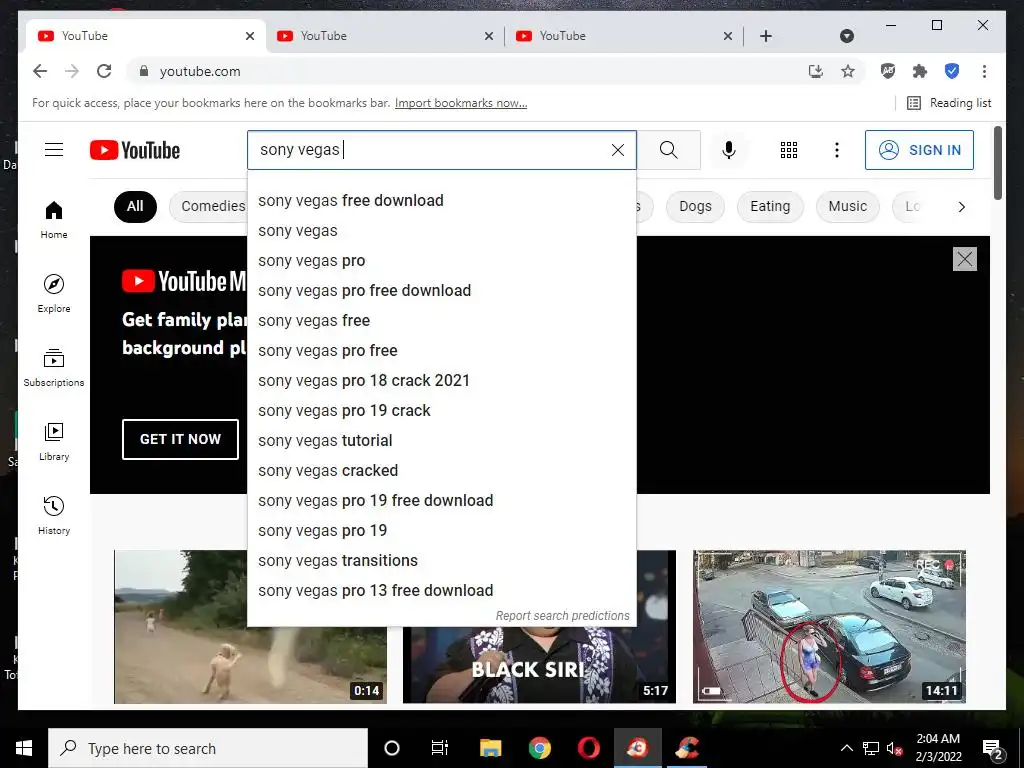Open Task View on the taskbar
Viewport: 1024px width, 768px height.
pos(440,748)
